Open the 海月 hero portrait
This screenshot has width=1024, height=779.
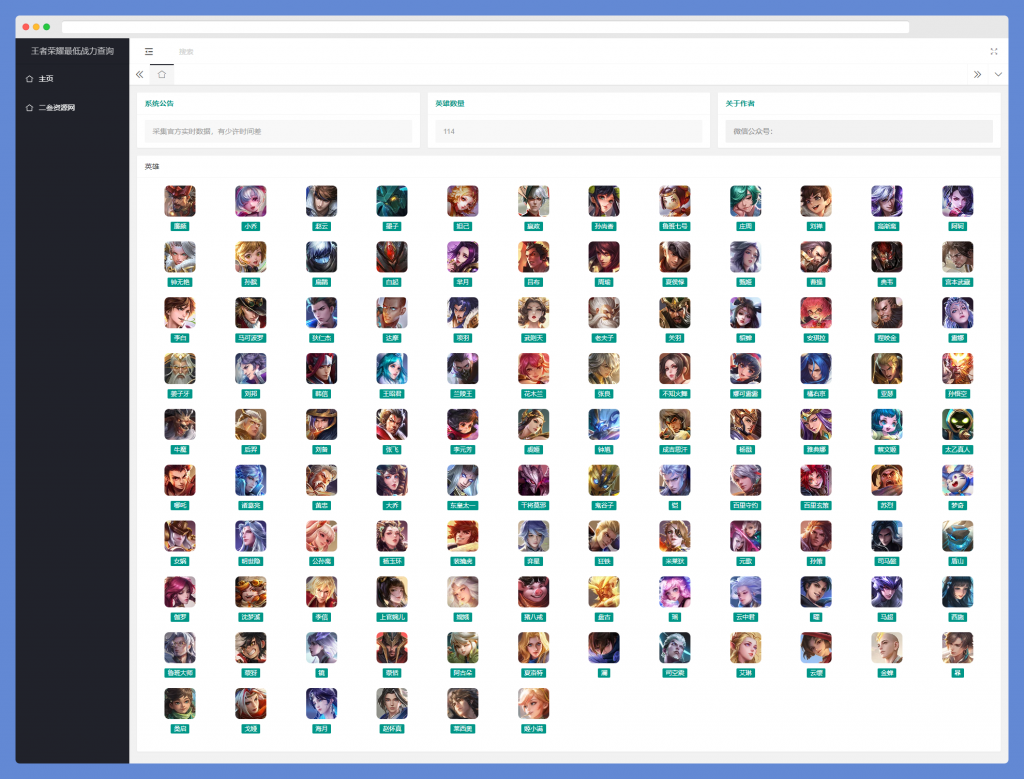(321, 703)
